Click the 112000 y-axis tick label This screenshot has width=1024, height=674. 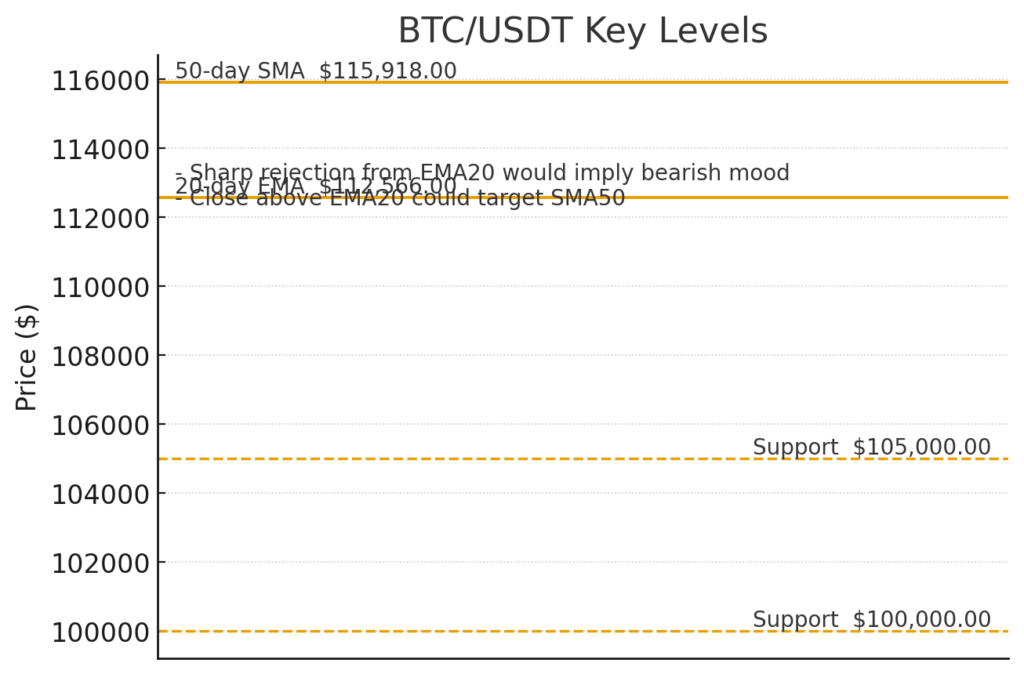tap(101, 218)
